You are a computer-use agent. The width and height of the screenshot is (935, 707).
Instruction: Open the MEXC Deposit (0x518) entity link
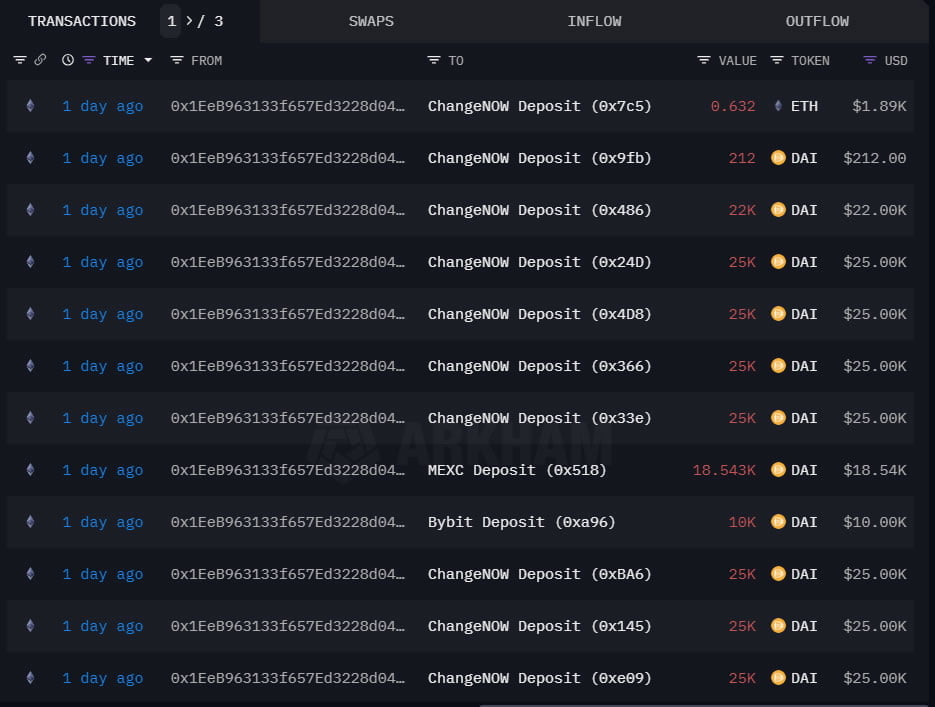(x=517, y=470)
